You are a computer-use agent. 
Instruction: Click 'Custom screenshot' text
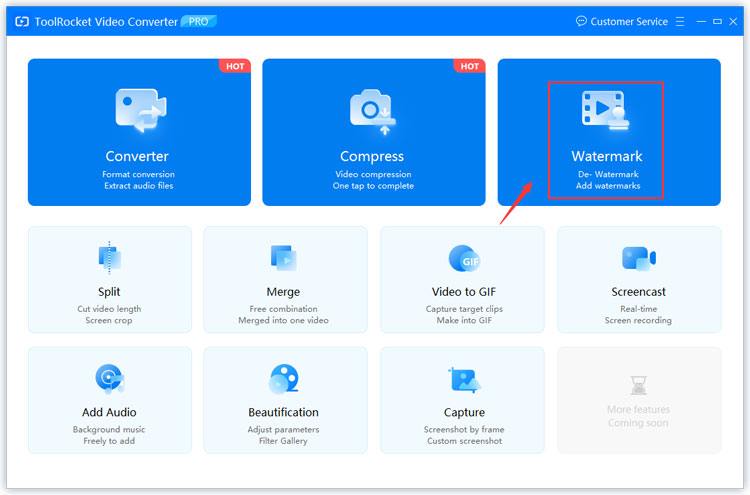click(464, 441)
